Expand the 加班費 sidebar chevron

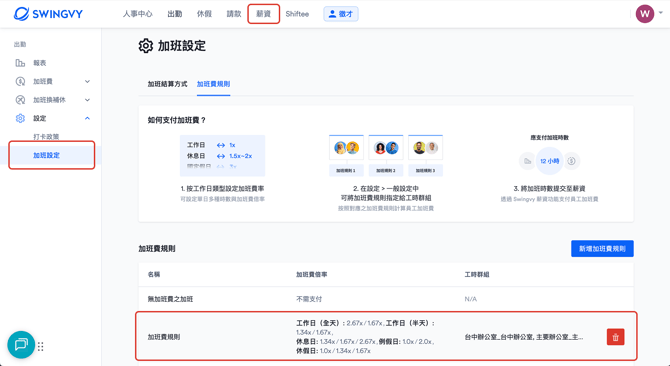tap(87, 81)
